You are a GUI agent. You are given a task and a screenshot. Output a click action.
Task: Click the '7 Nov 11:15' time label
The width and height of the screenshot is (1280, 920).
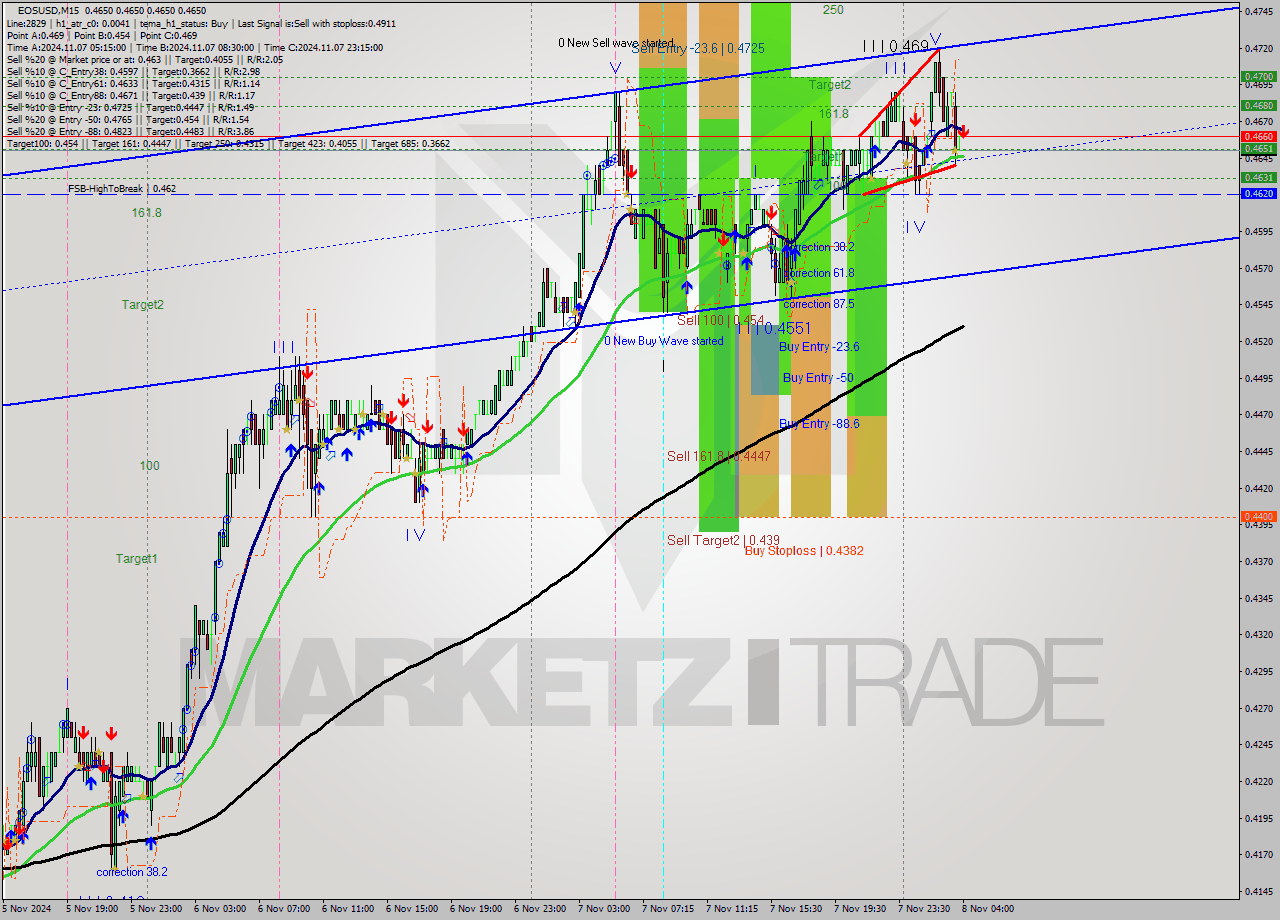(733, 909)
